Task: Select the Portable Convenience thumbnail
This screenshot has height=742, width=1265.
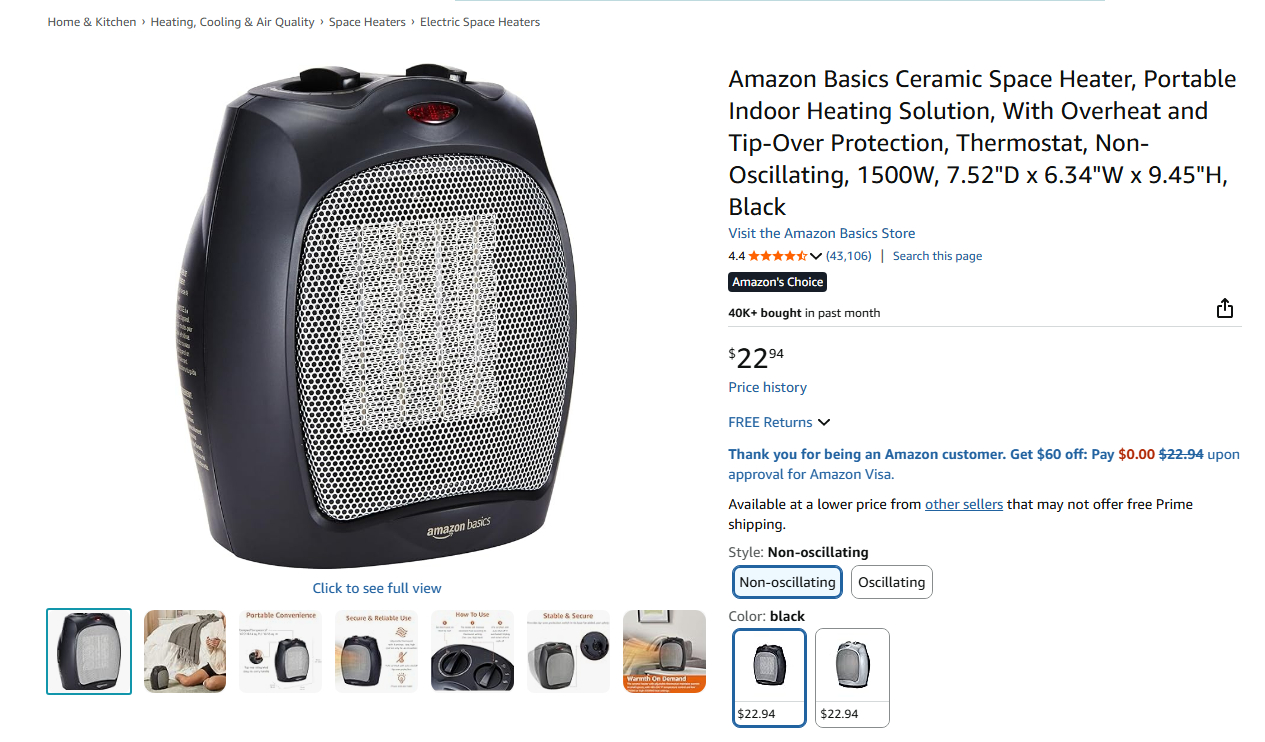Action: pos(281,651)
